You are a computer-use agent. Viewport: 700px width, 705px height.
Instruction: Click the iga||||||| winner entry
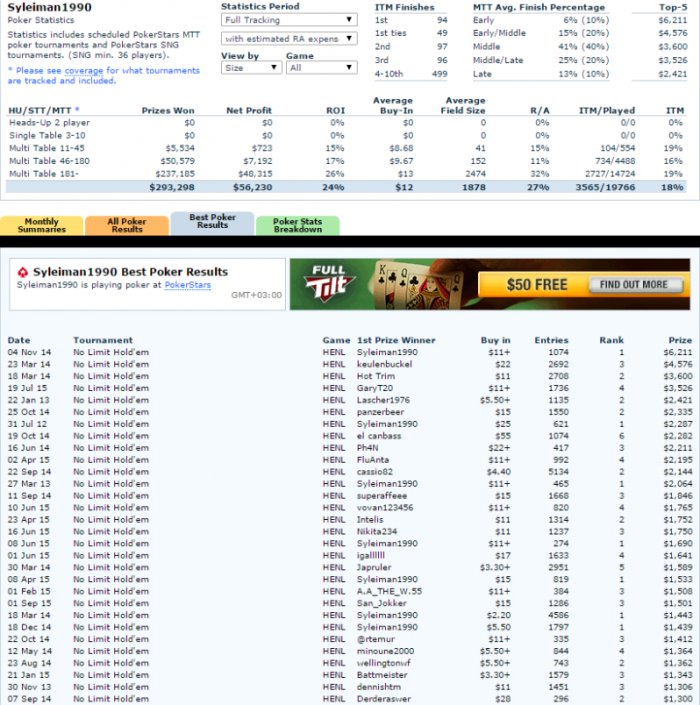370,555
